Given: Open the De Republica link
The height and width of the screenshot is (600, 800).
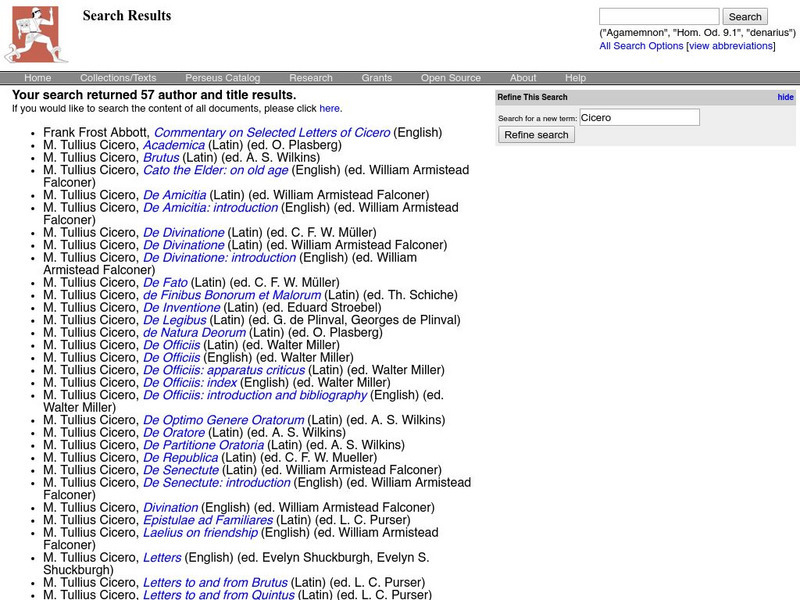Looking at the screenshot, I should (181, 458).
